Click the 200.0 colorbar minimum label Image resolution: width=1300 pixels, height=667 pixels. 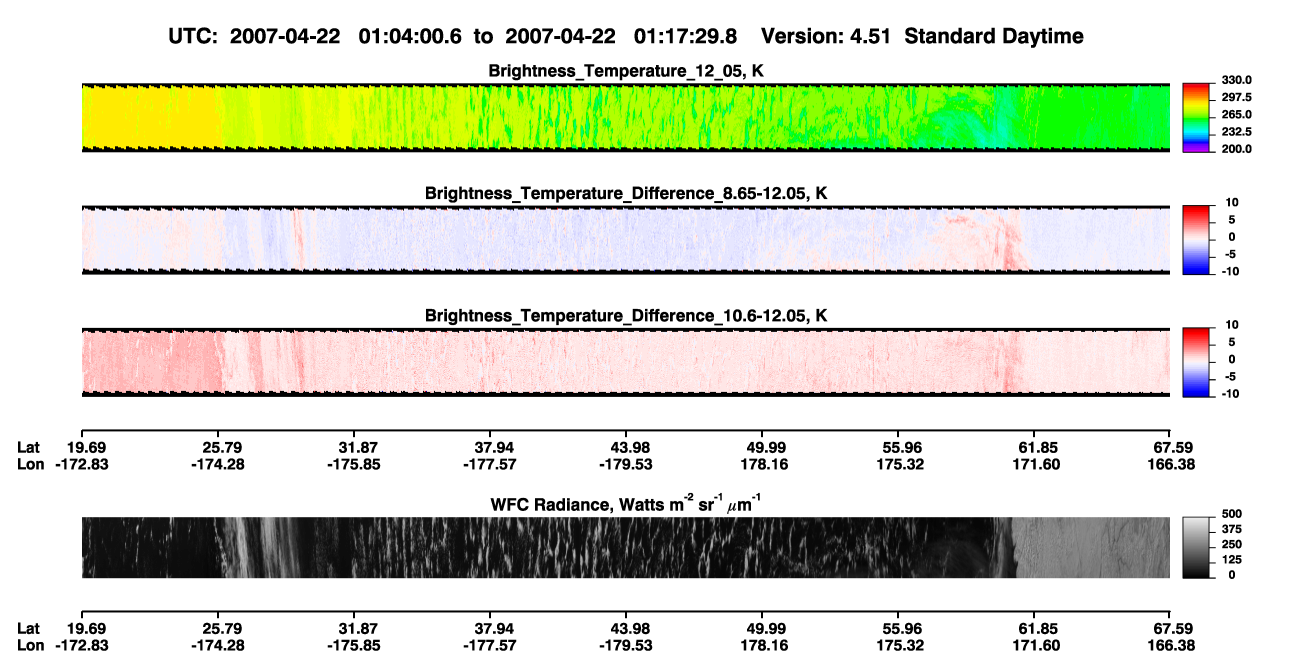(x=1236, y=149)
